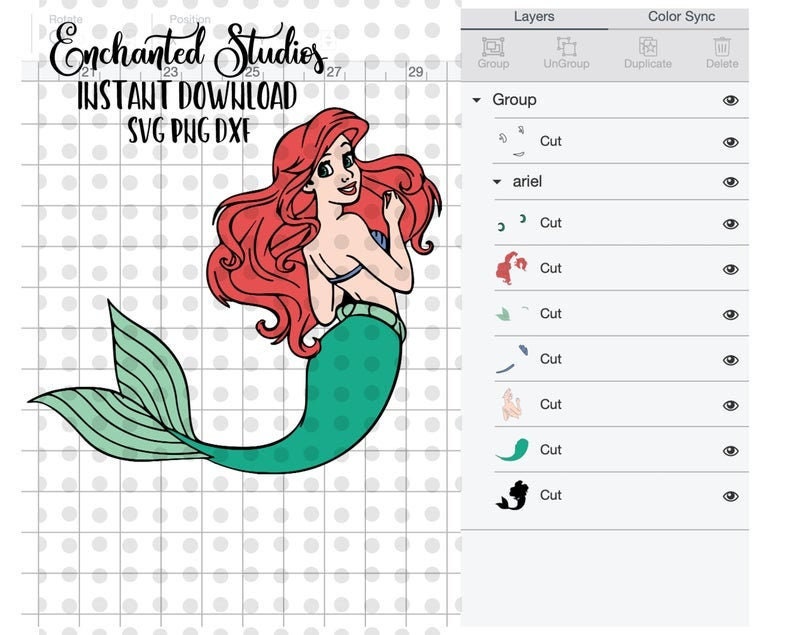Hide the top Group layer
The image size is (794, 635).
click(x=730, y=100)
